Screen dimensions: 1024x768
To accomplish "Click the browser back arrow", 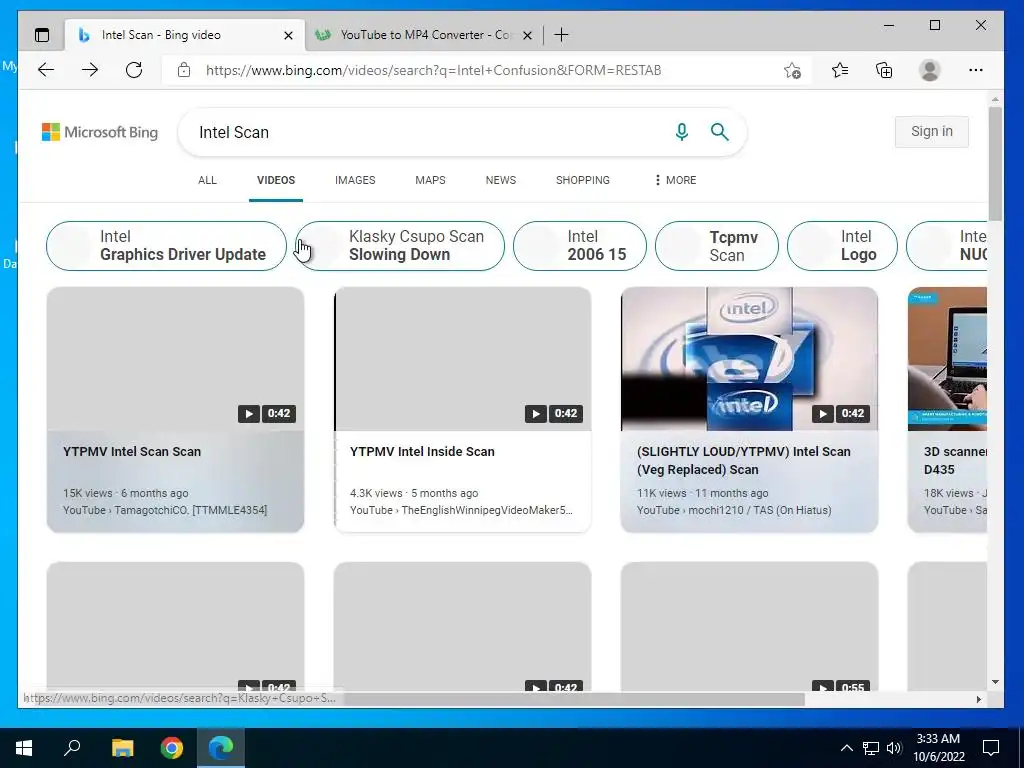I will 46,70.
